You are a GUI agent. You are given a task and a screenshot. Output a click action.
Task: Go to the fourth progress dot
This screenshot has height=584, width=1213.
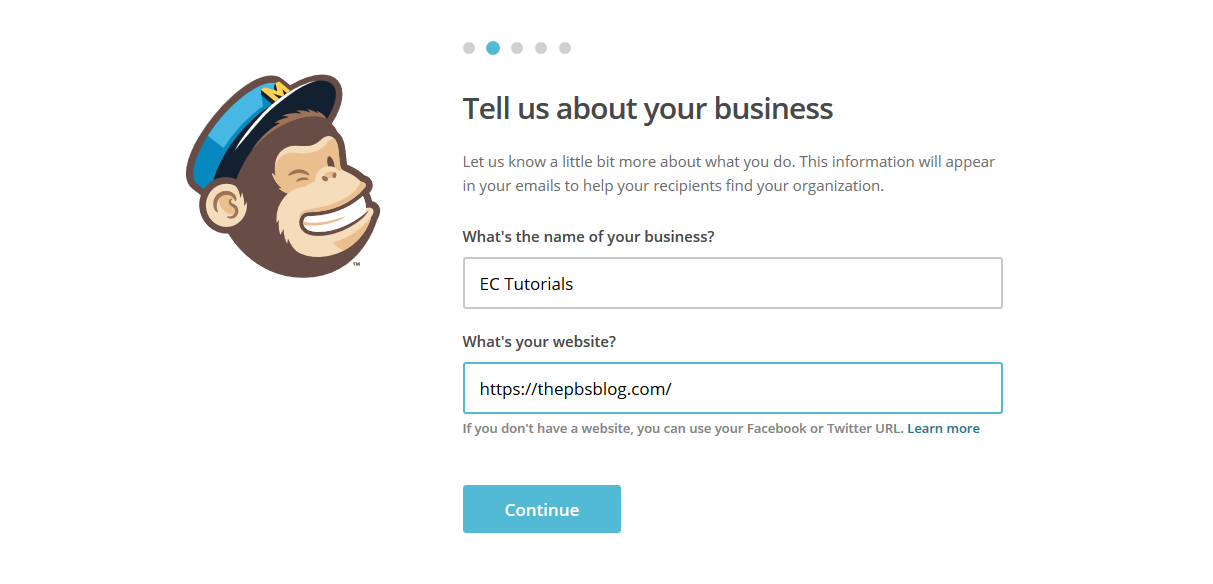(541, 48)
